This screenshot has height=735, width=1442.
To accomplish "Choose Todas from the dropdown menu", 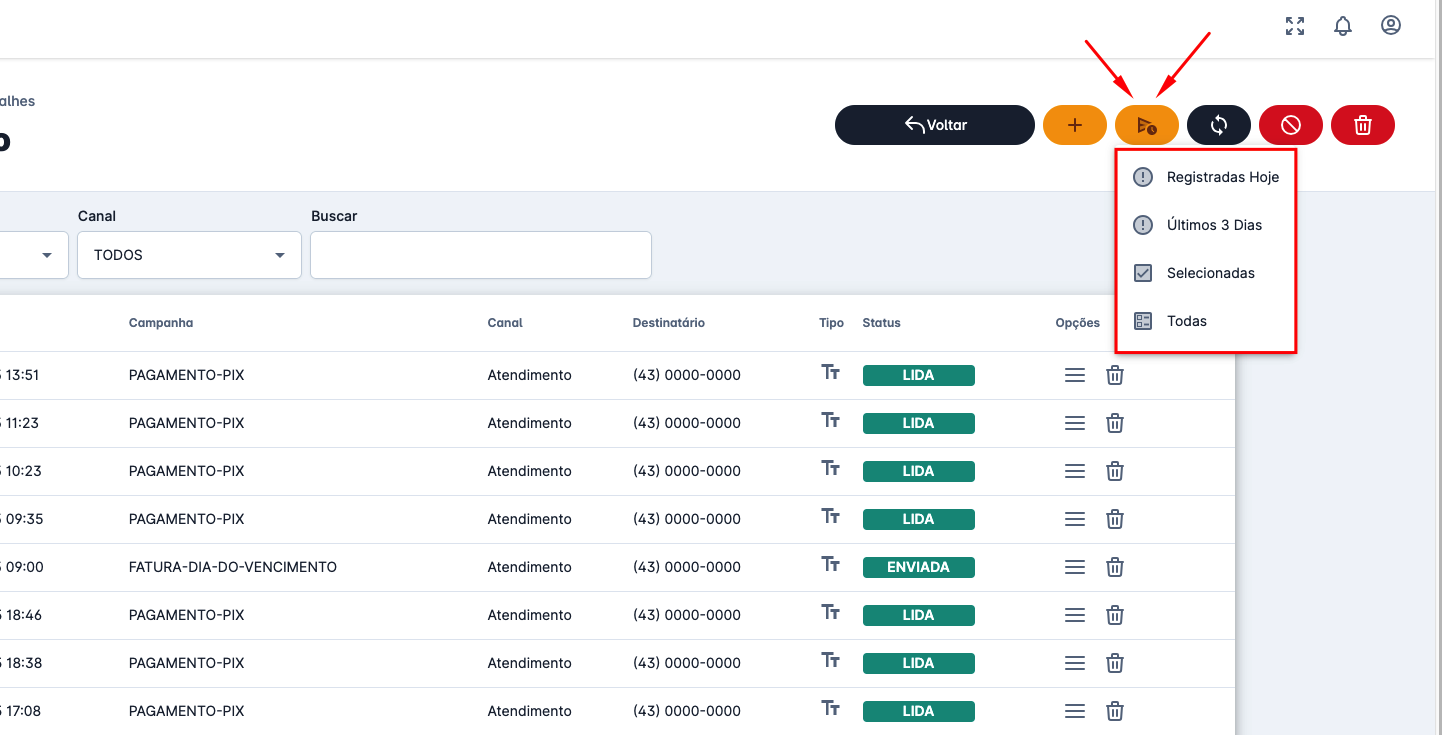I will (x=1187, y=321).
